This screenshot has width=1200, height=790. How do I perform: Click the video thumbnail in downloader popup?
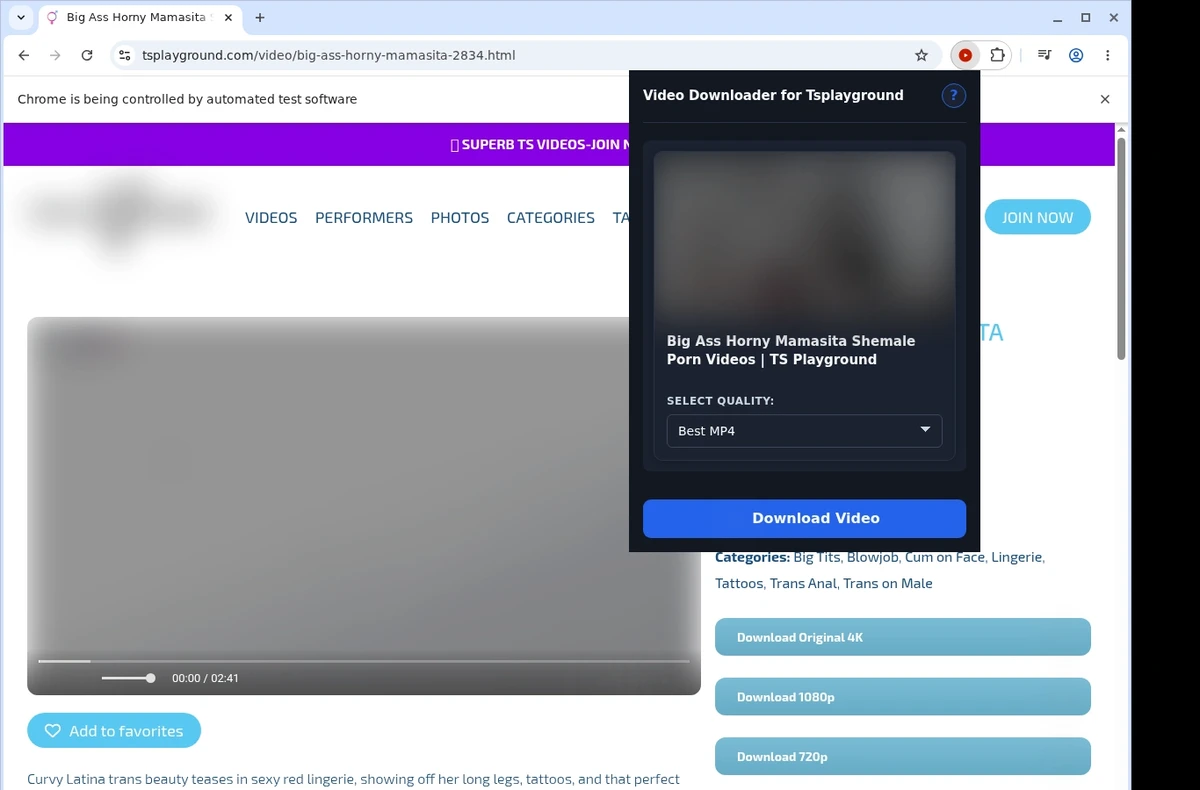(x=804, y=236)
